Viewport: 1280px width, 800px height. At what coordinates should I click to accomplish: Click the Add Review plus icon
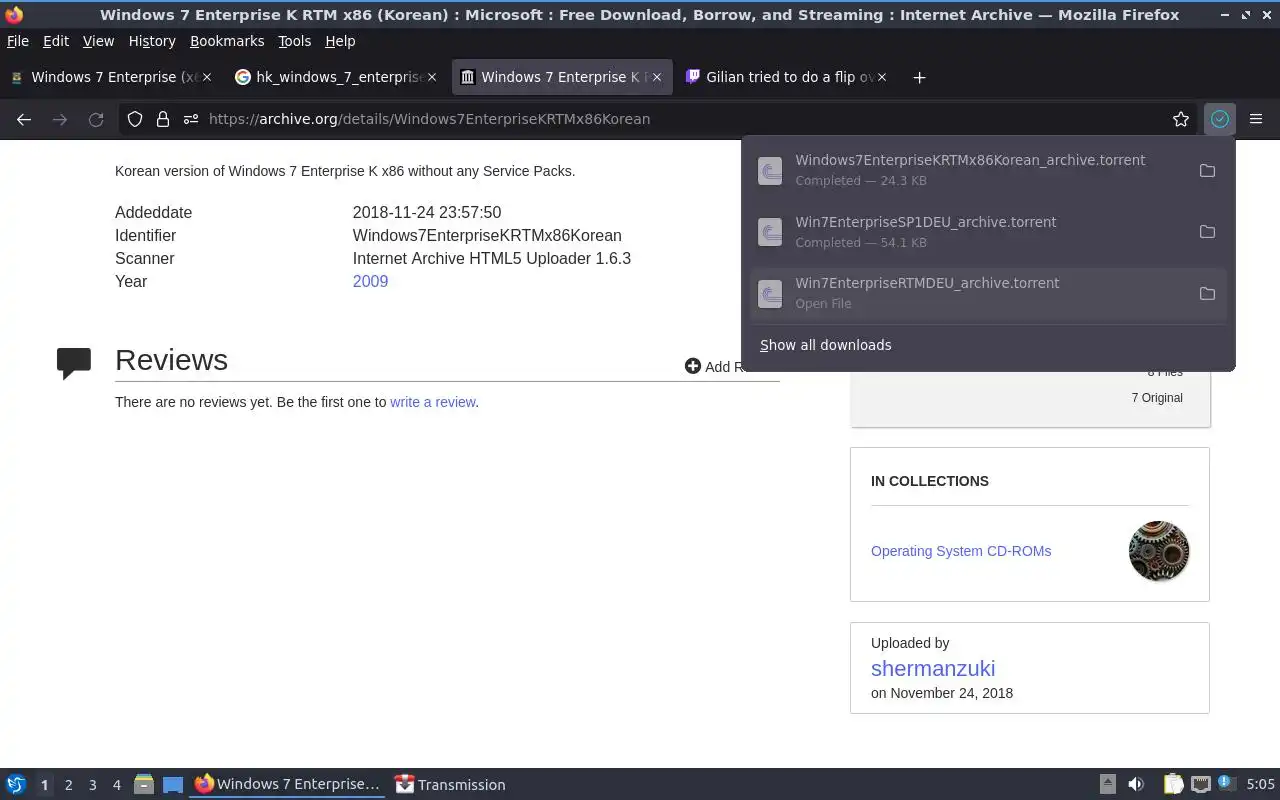pos(692,366)
